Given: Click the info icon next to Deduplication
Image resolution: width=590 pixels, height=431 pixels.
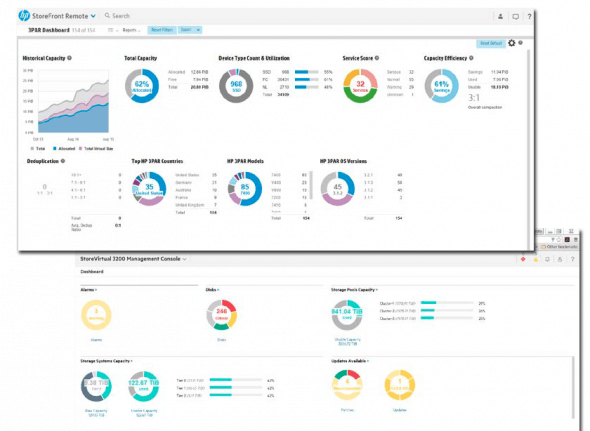Looking at the screenshot, I should [x=63, y=161].
